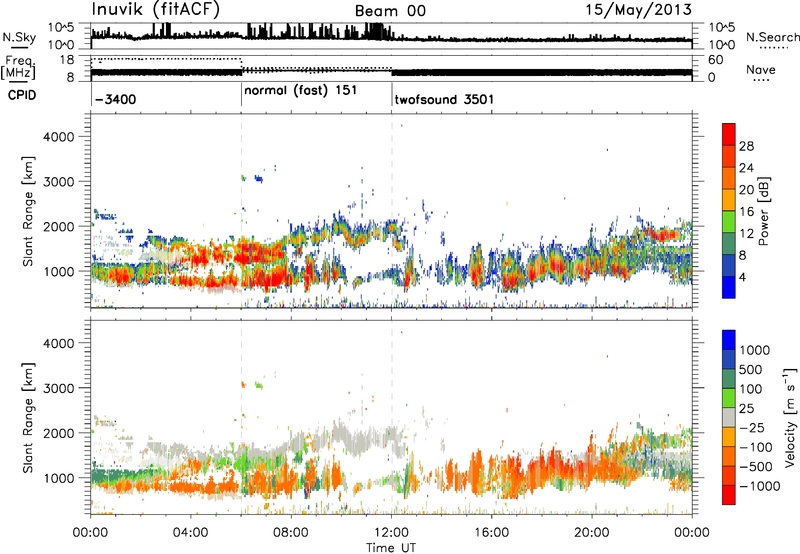Click the Velocity scale value '-1000'
The image size is (800, 554).
coord(759,486)
